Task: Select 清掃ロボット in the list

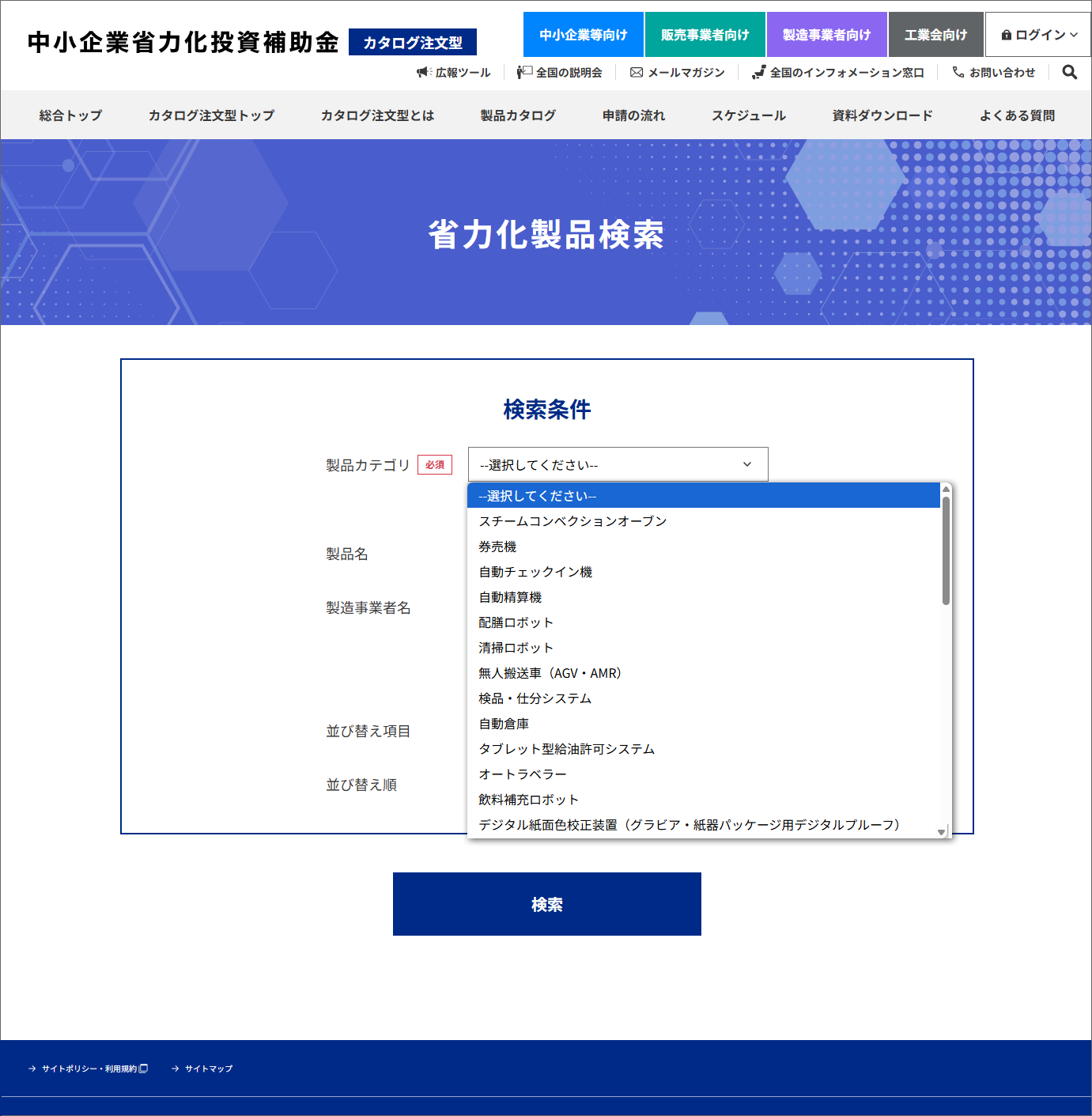Action: tap(704, 648)
